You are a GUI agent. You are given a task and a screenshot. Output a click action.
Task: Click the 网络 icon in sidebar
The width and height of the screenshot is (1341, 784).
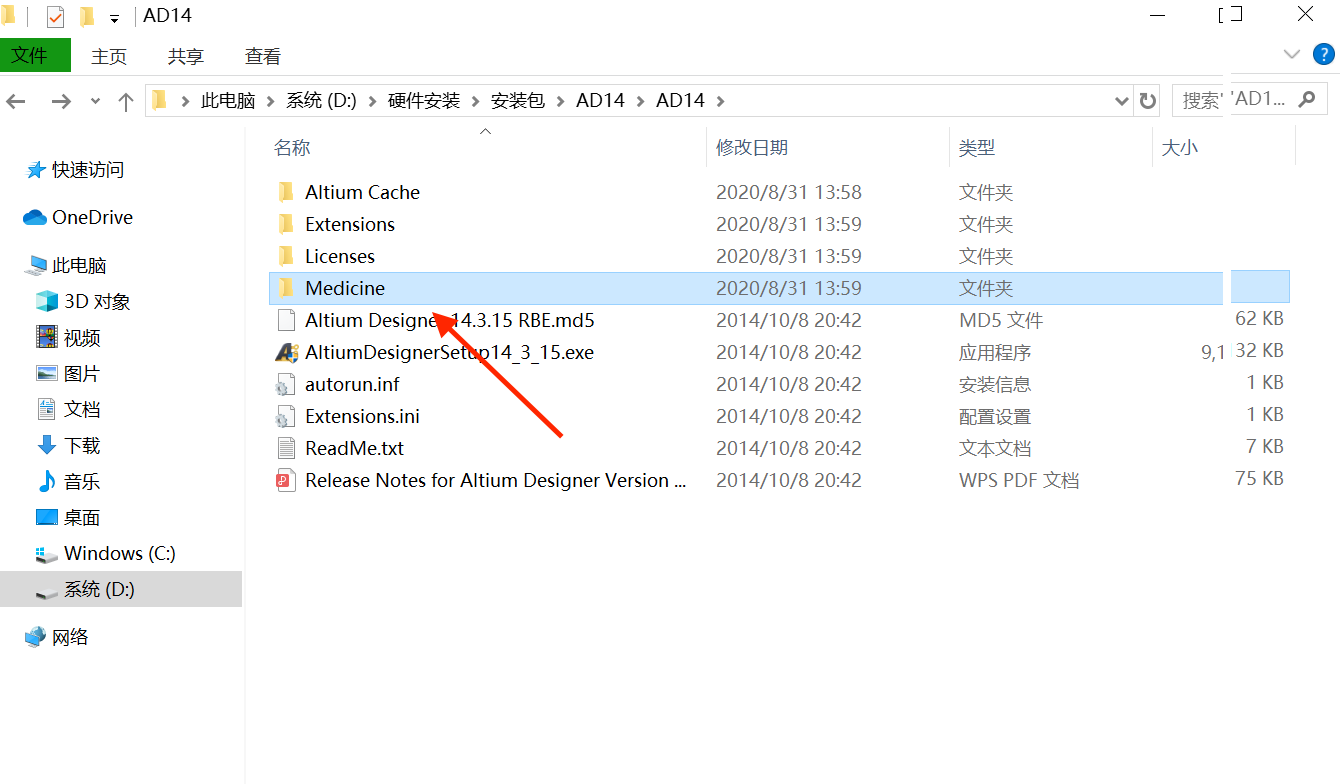tap(35, 637)
